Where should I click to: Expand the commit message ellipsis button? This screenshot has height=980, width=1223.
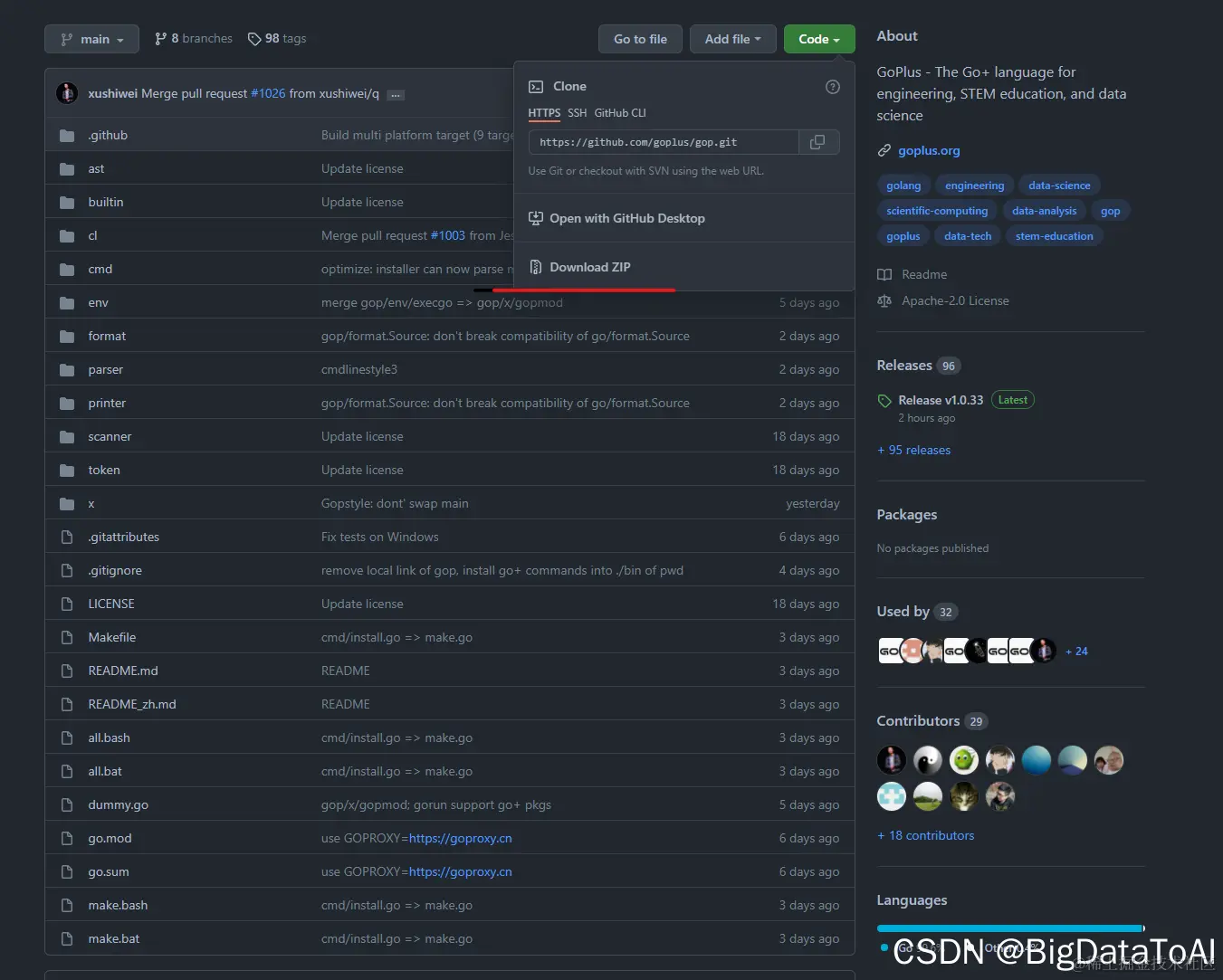tap(396, 95)
